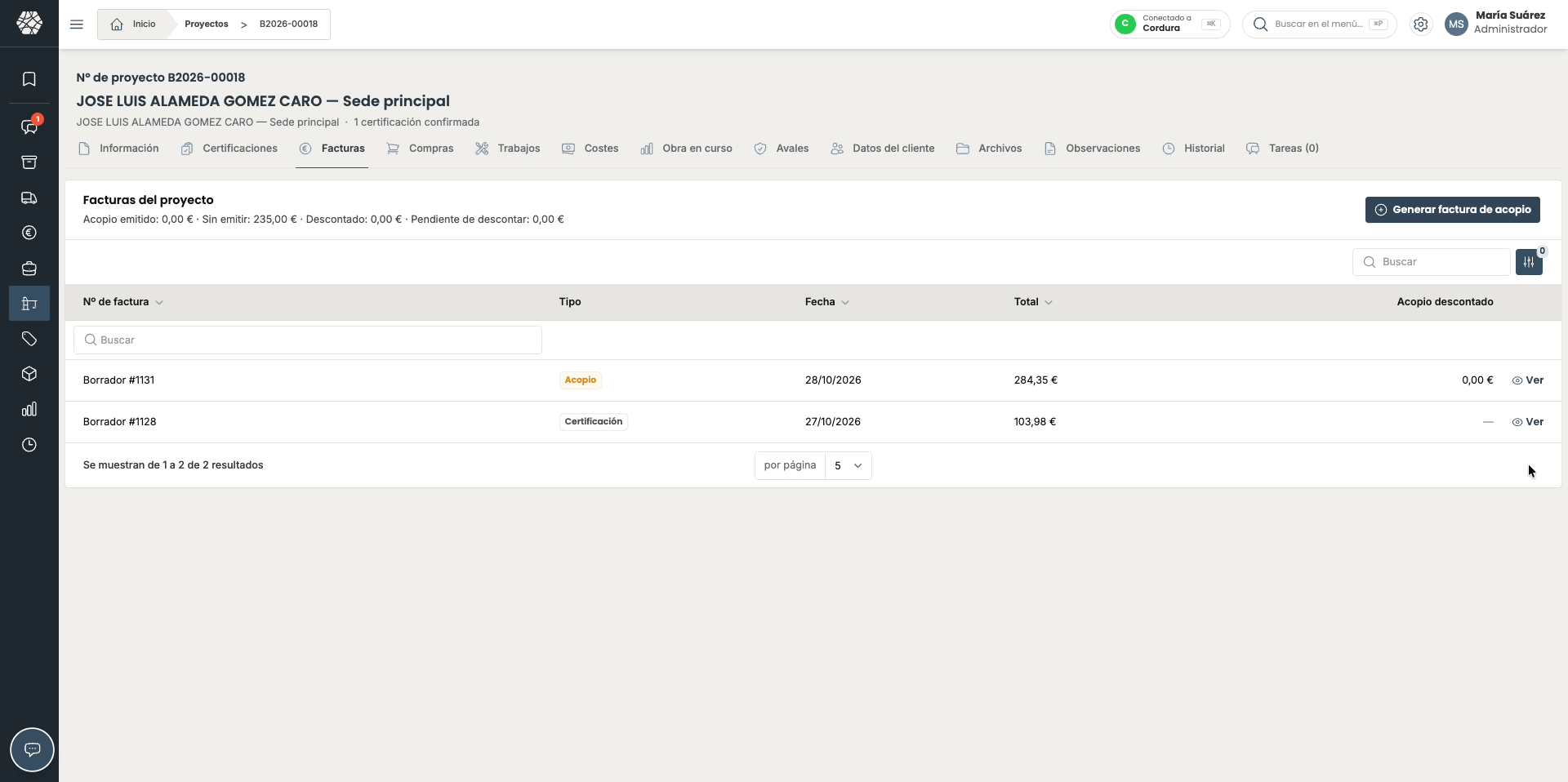
Task: View invoice Borrador #1128
Action: coord(1527,422)
